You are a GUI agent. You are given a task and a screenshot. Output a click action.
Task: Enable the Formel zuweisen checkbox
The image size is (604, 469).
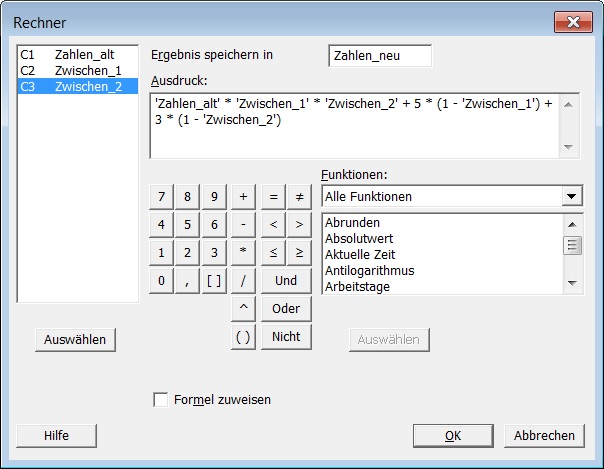click(160, 400)
